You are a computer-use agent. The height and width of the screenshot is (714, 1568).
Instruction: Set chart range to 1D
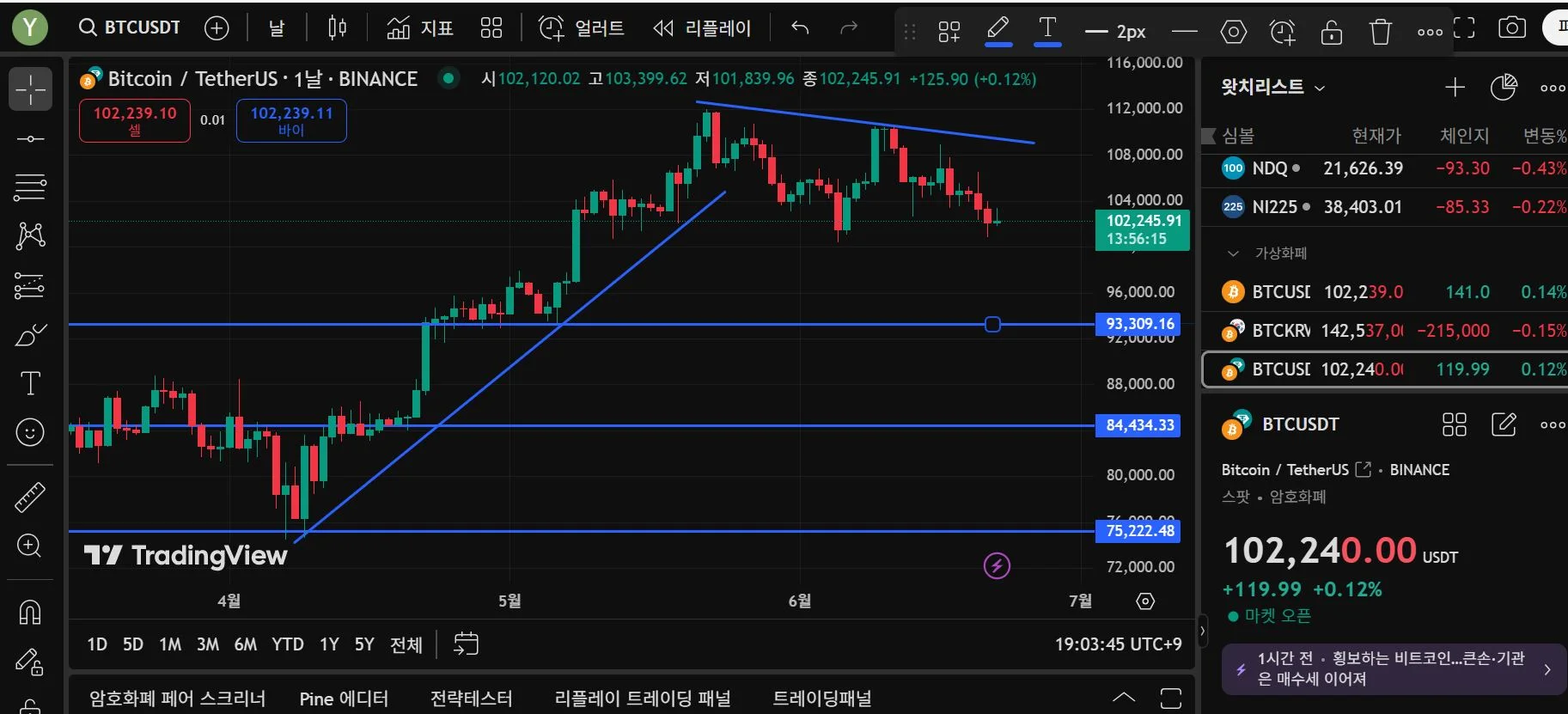(x=97, y=644)
